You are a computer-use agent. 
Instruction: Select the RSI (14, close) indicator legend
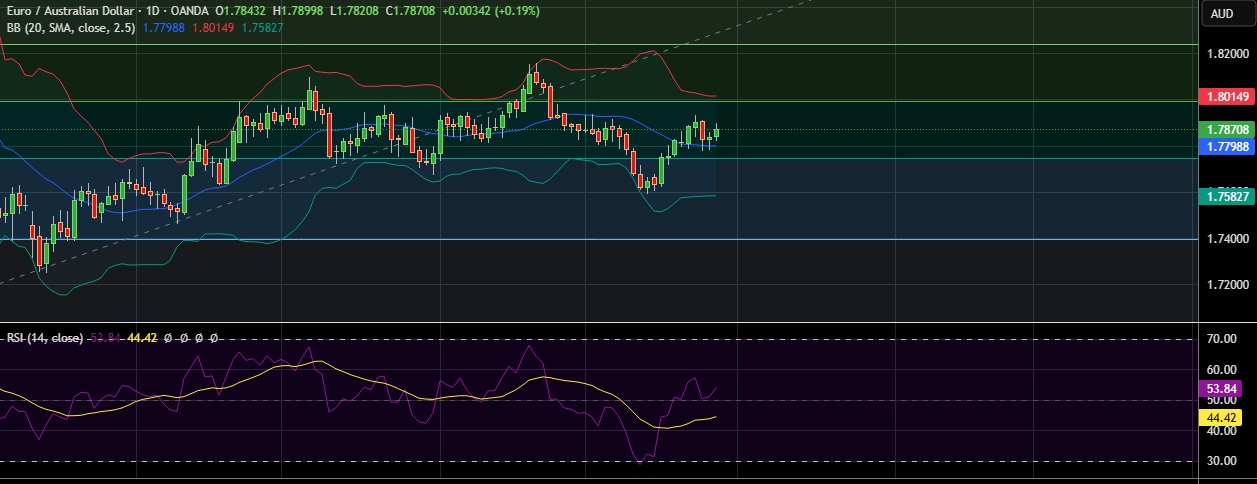tap(45, 338)
